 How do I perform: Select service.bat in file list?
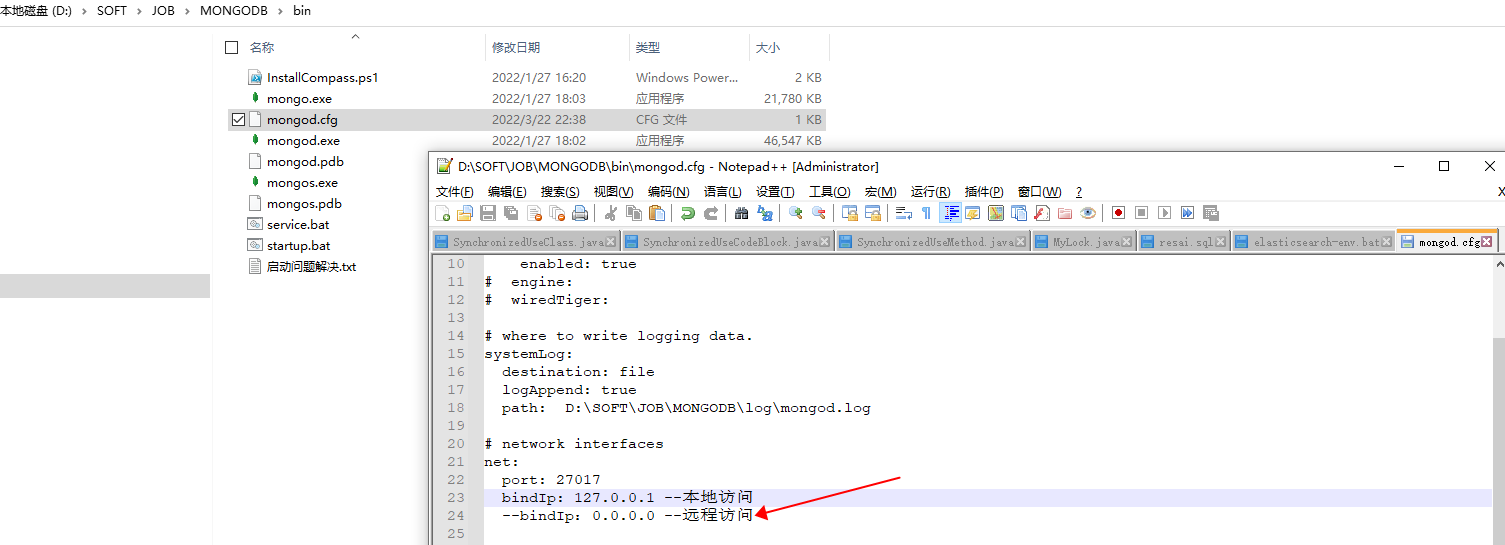coord(298,225)
